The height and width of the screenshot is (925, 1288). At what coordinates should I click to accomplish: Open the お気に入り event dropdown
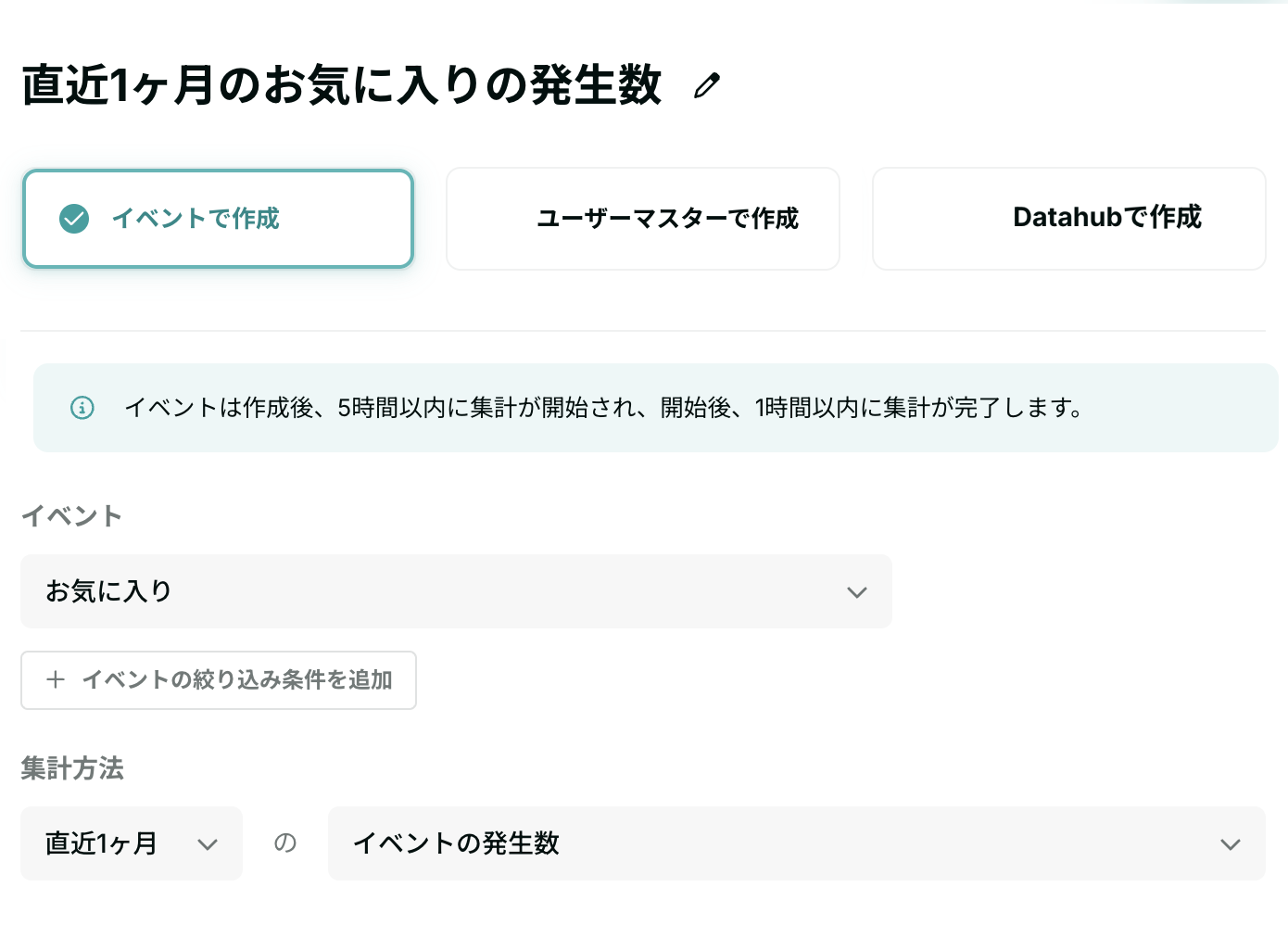pyautogui.click(x=456, y=591)
